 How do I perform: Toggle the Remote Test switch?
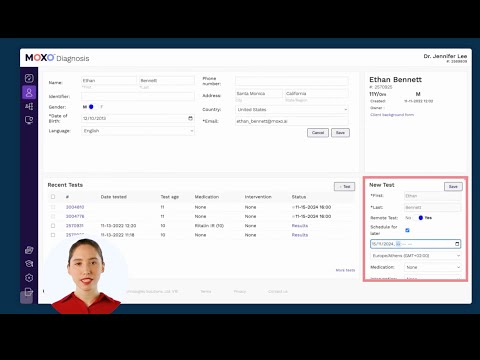pos(418,218)
